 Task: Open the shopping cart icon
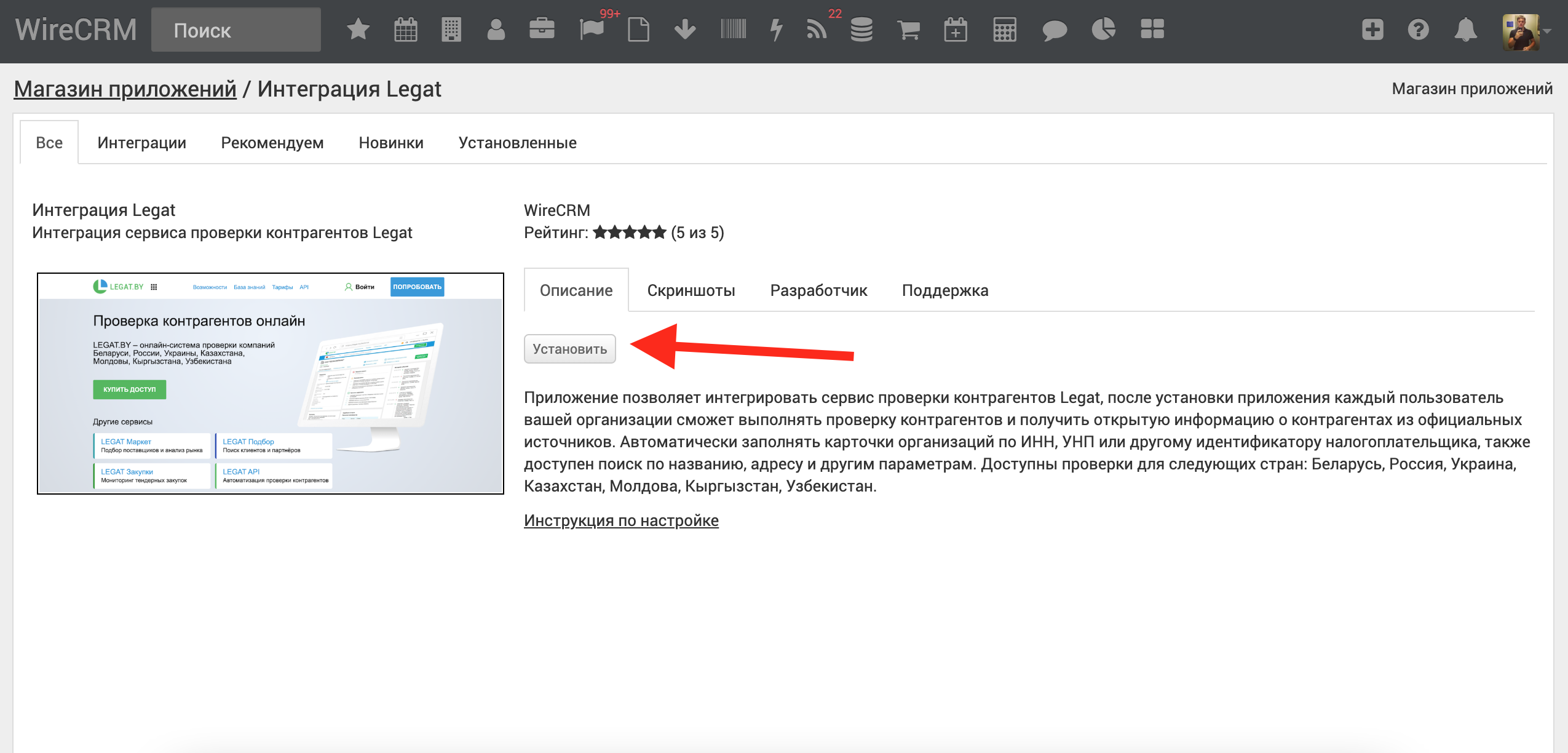coord(908,29)
